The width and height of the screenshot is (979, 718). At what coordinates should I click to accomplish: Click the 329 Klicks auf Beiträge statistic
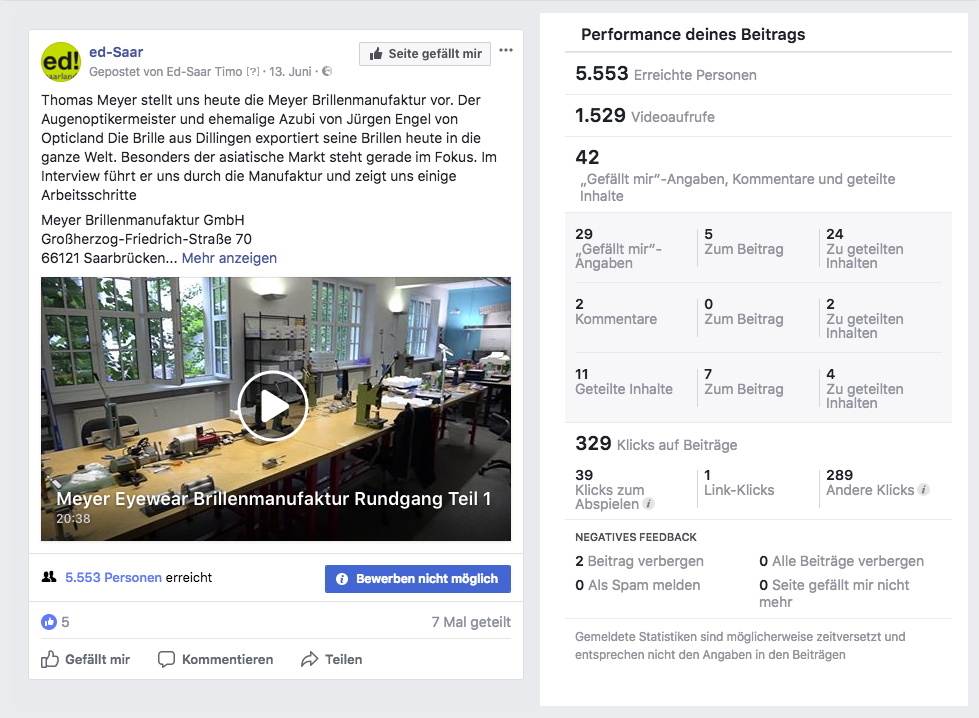(x=656, y=444)
